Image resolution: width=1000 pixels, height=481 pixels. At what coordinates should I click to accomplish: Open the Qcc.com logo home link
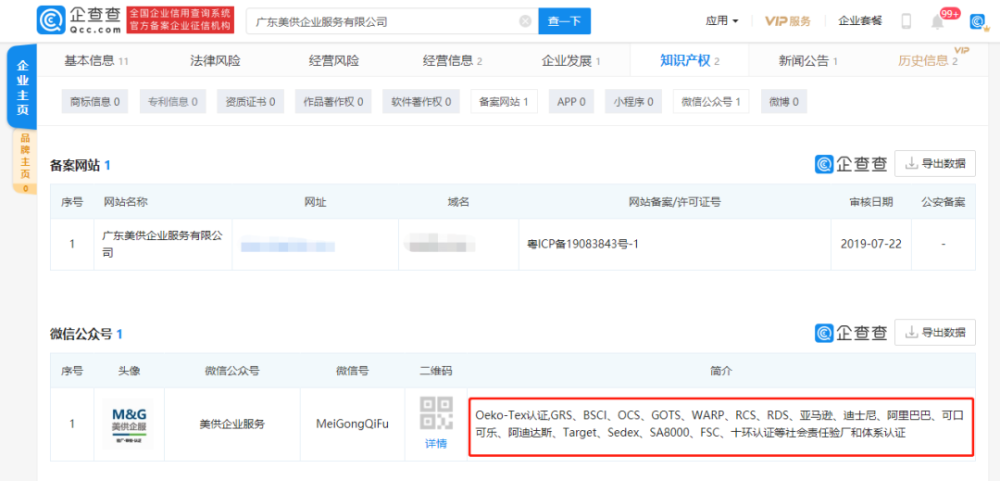(x=80, y=21)
